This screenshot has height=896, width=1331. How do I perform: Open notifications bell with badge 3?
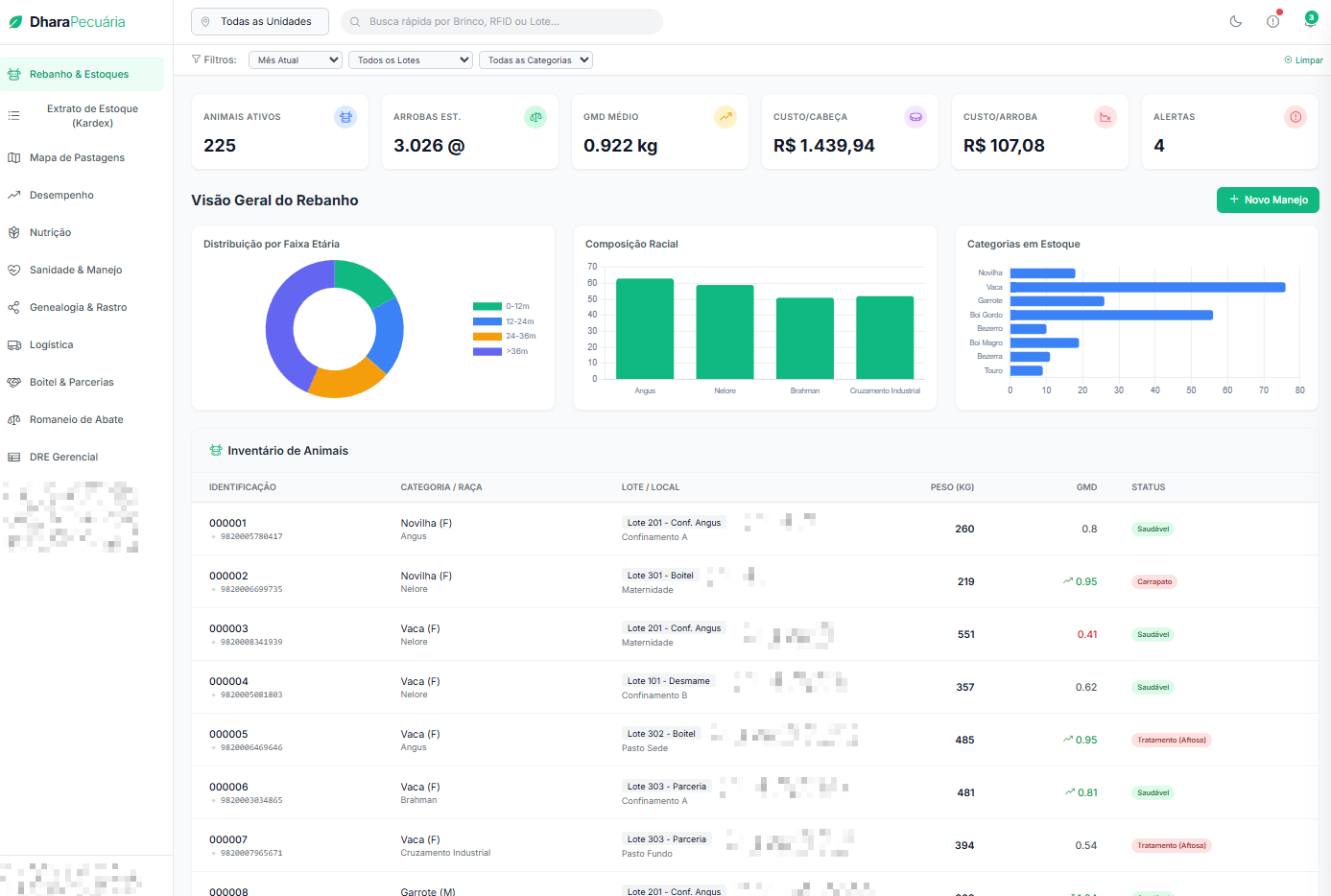(x=1310, y=20)
